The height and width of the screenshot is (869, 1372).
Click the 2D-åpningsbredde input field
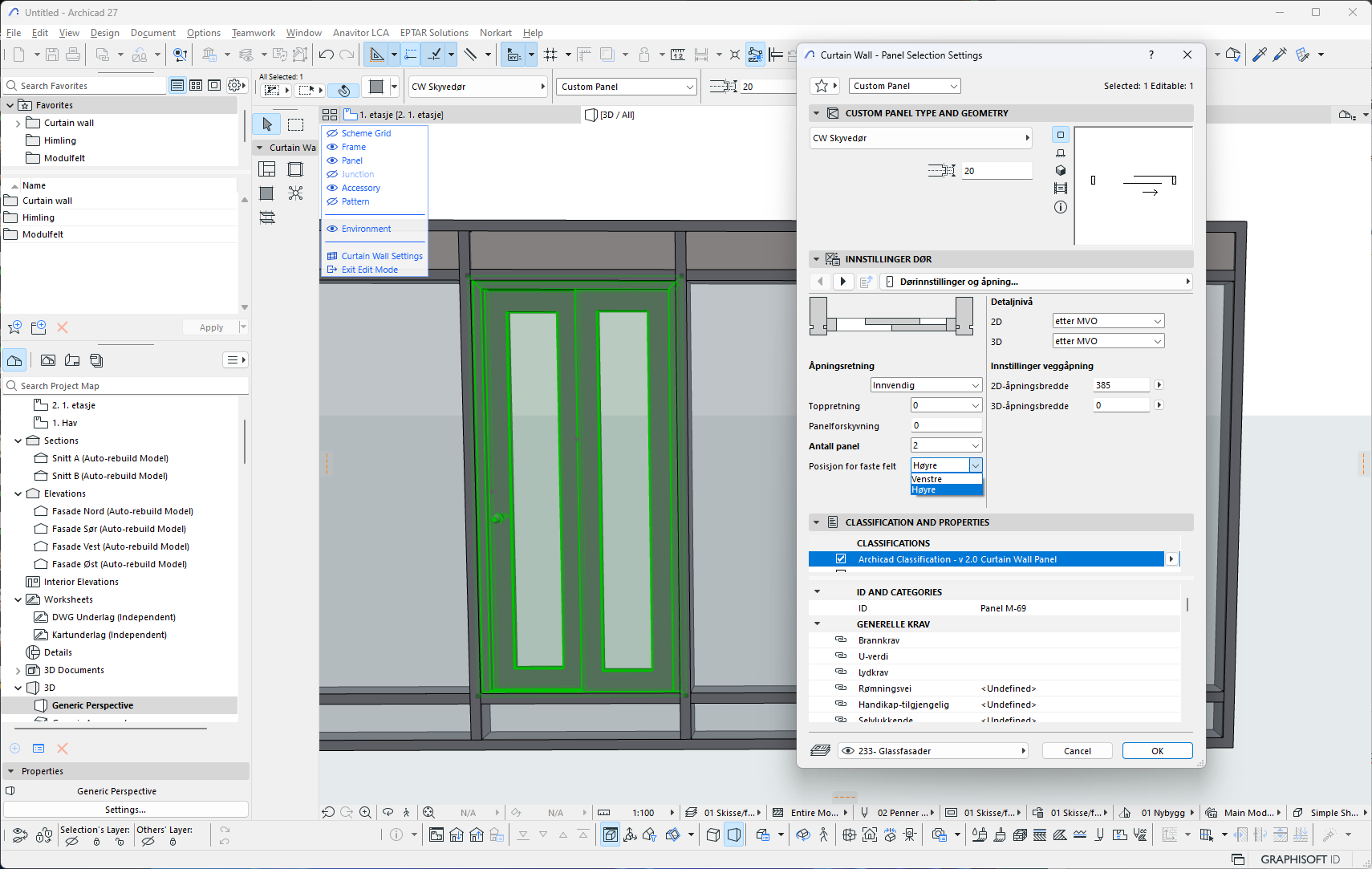point(1121,385)
